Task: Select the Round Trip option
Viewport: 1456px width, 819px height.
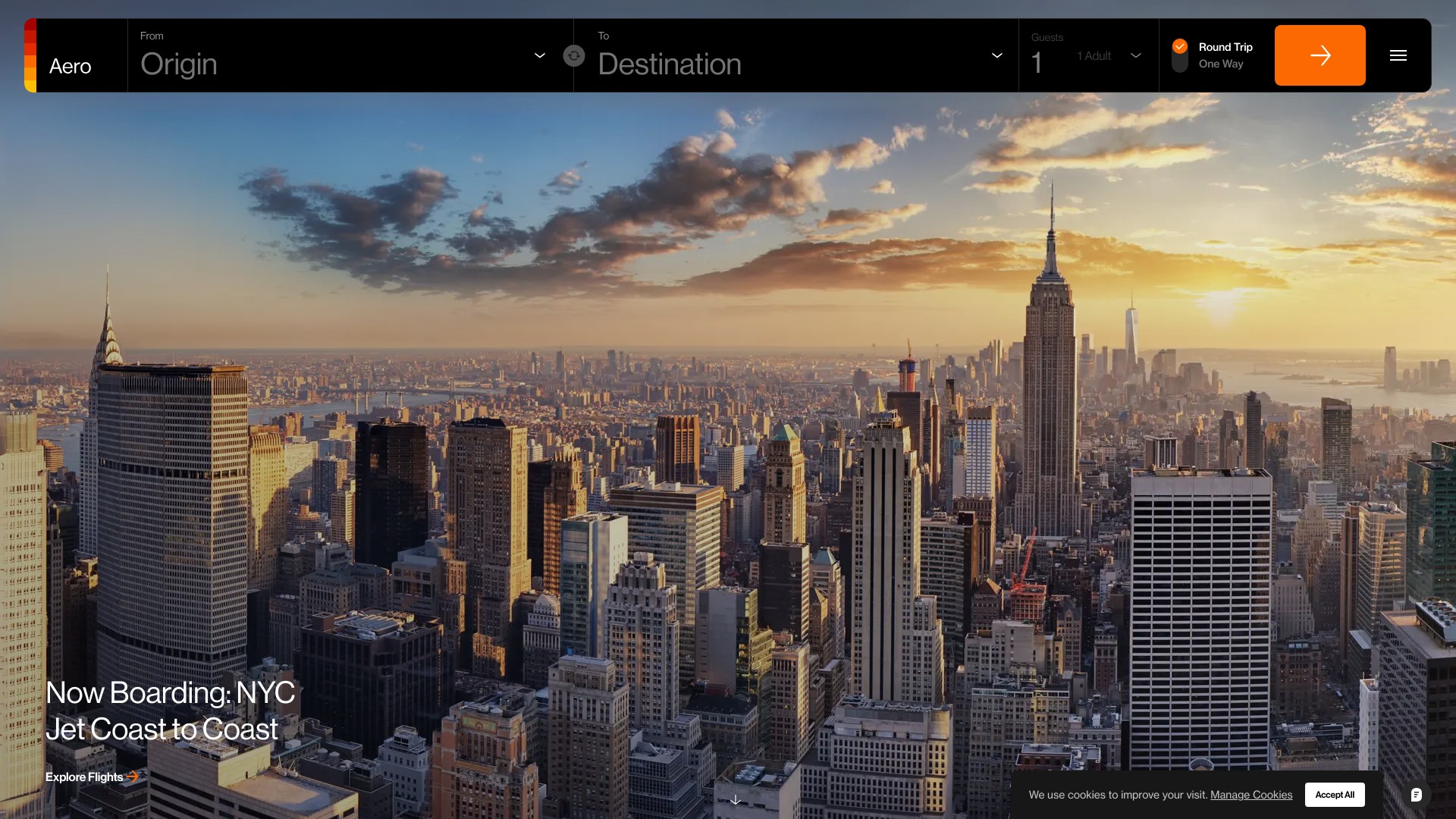Action: coord(1225,47)
